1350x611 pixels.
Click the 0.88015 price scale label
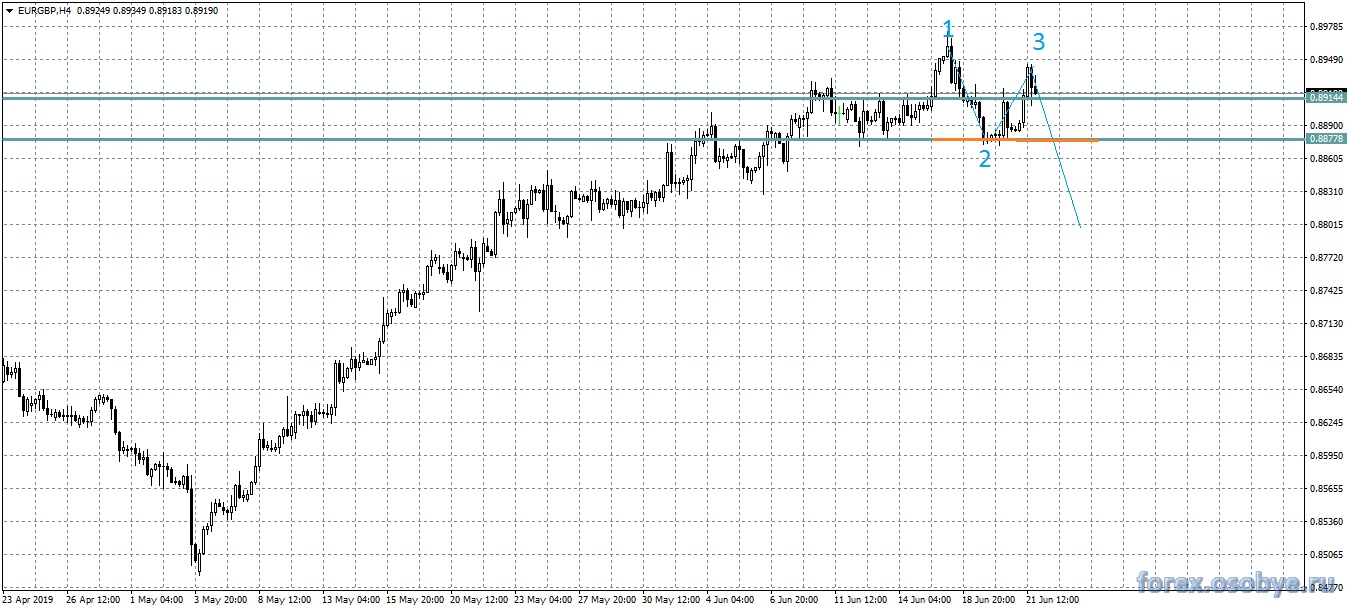[1327, 225]
